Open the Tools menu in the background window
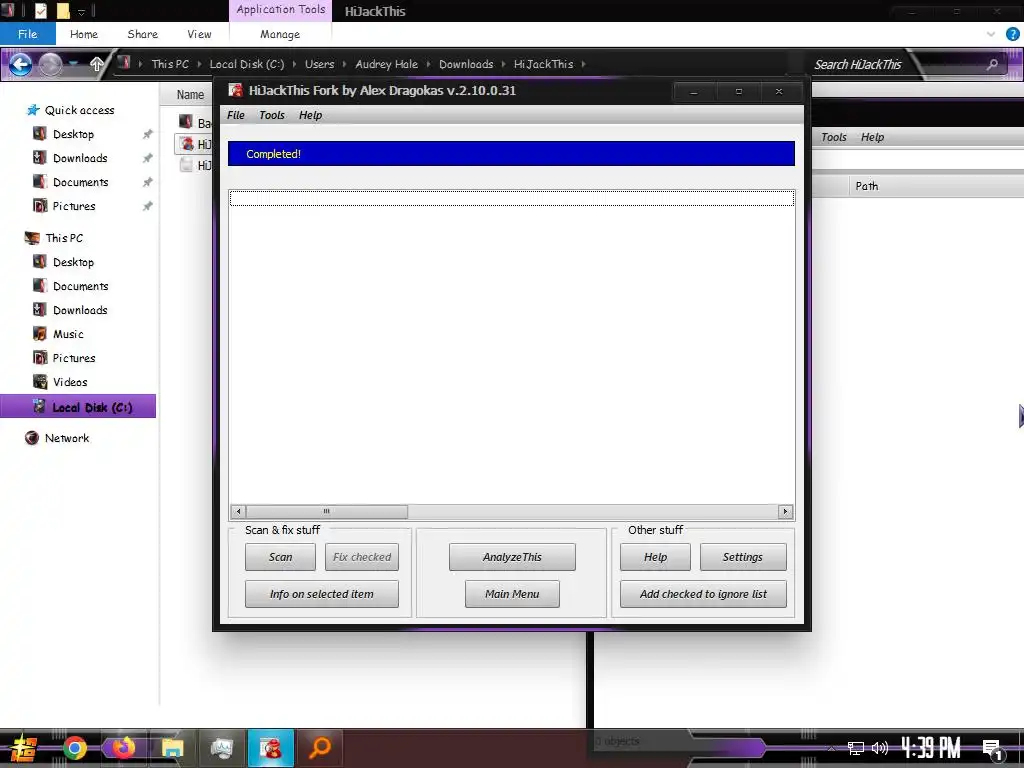Viewport: 1024px width, 768px height. [833, 137]
